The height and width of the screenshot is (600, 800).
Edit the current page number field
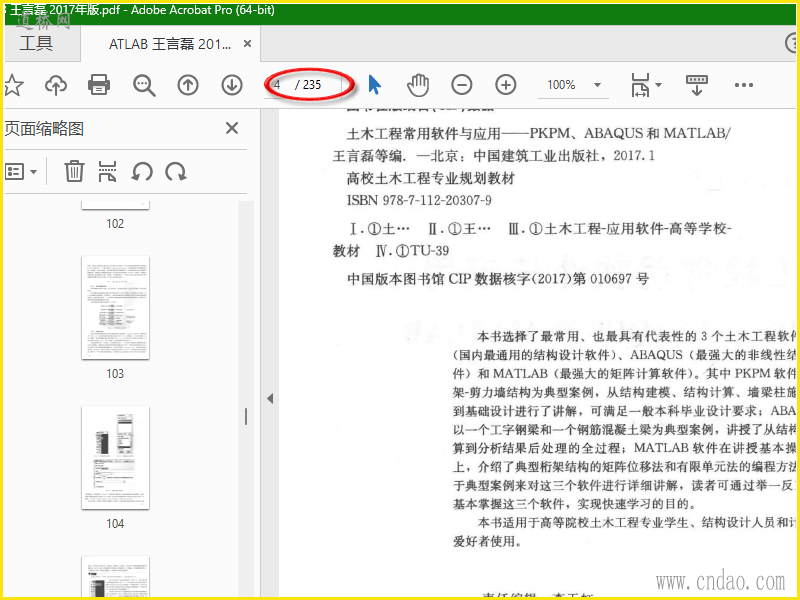point(280,85)
